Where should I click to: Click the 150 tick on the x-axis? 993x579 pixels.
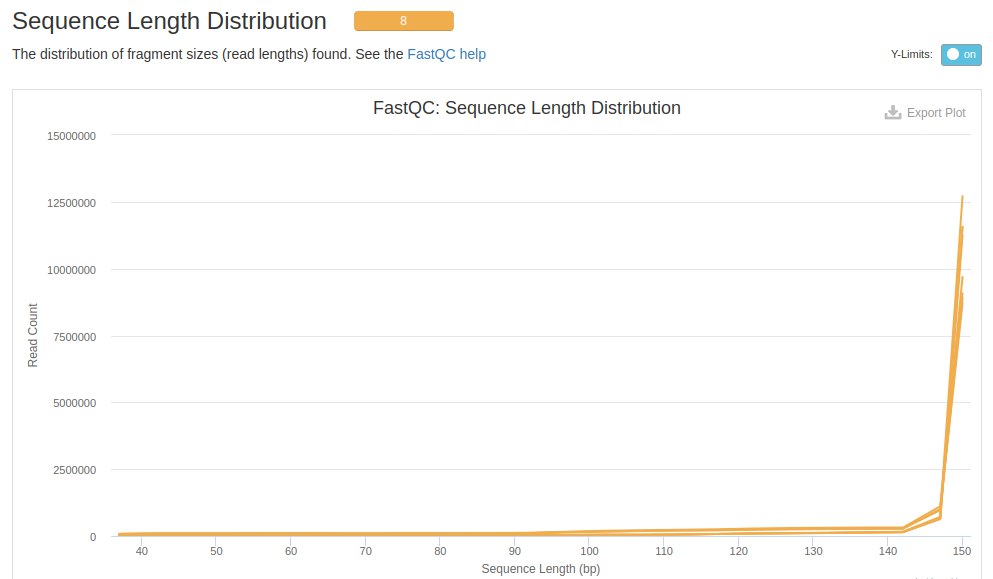tap(961, 551)
